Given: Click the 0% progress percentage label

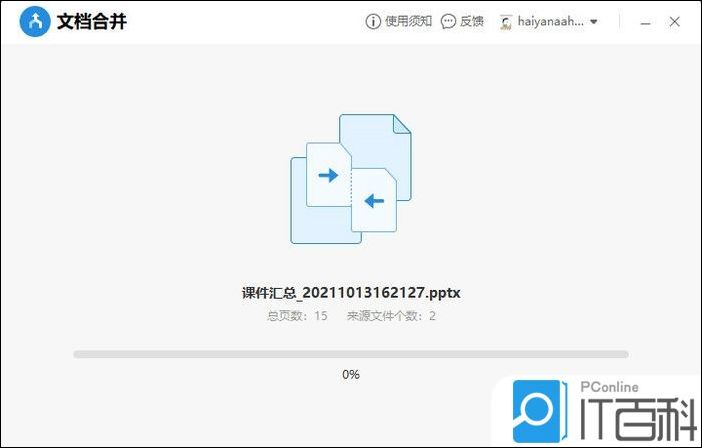Looking at the screenshot, I should click(351, 375).
